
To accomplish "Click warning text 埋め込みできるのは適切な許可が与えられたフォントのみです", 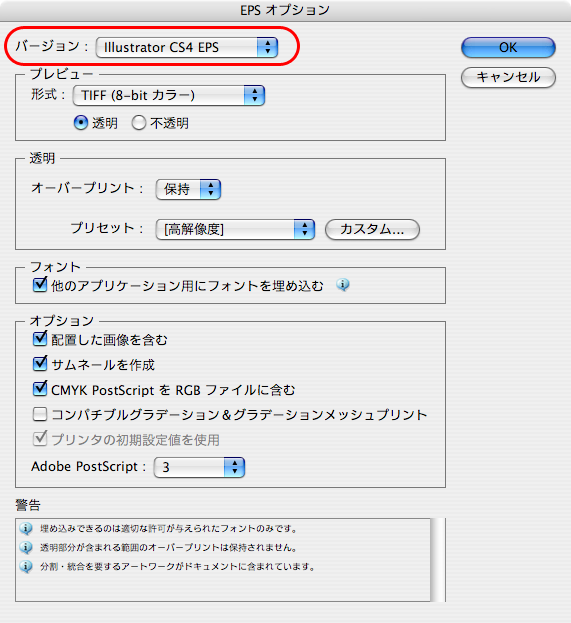I will tap(168, 529).
